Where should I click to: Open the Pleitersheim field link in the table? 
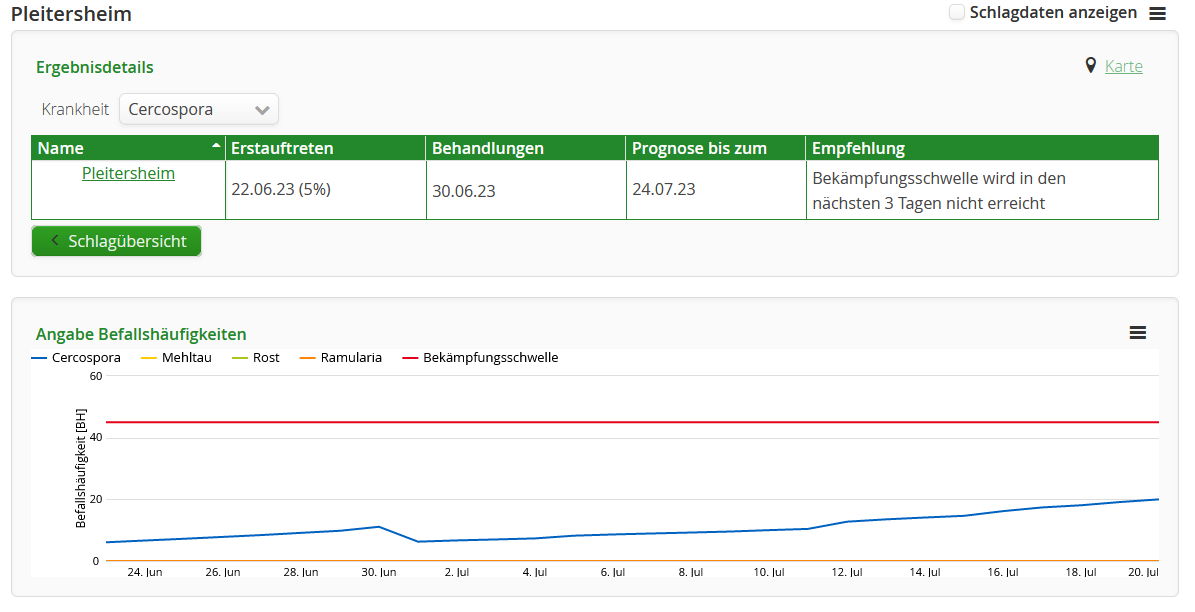click(x=128, y=172)
